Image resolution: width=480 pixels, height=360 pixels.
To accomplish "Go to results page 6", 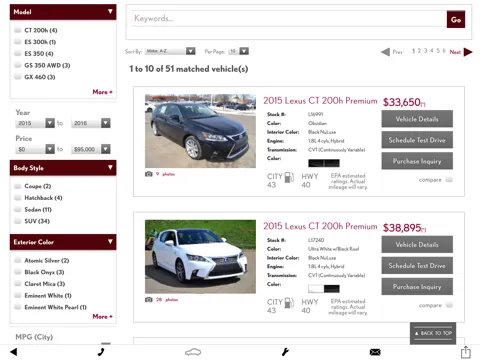I will (x=444, y=51).
